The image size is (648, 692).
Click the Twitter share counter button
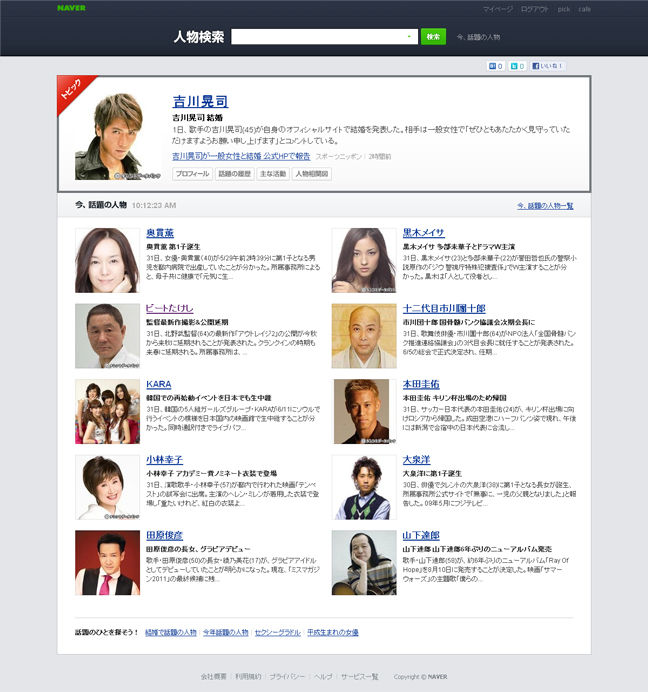click(x=517, y=66)
